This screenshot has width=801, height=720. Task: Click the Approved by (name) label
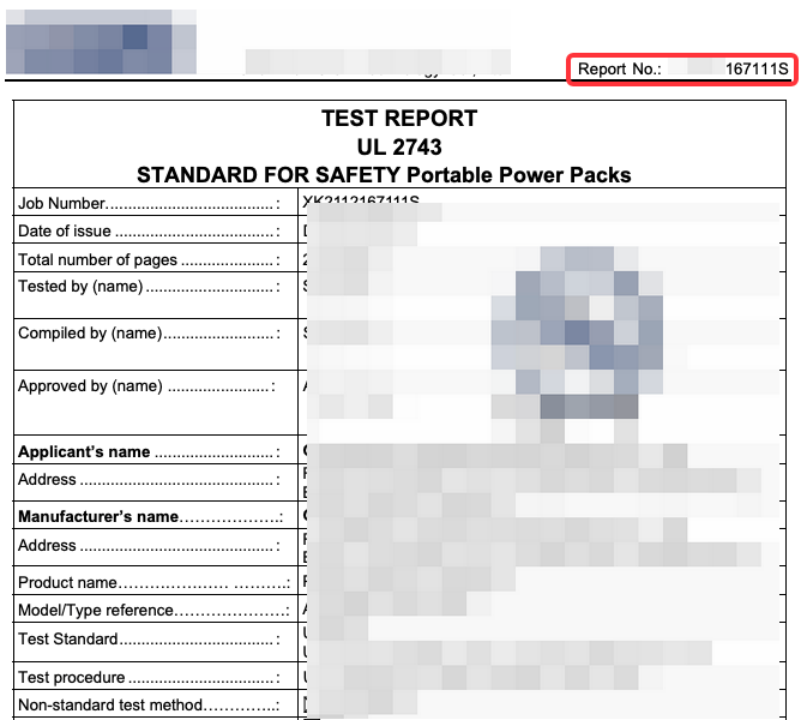coord(90,386)
